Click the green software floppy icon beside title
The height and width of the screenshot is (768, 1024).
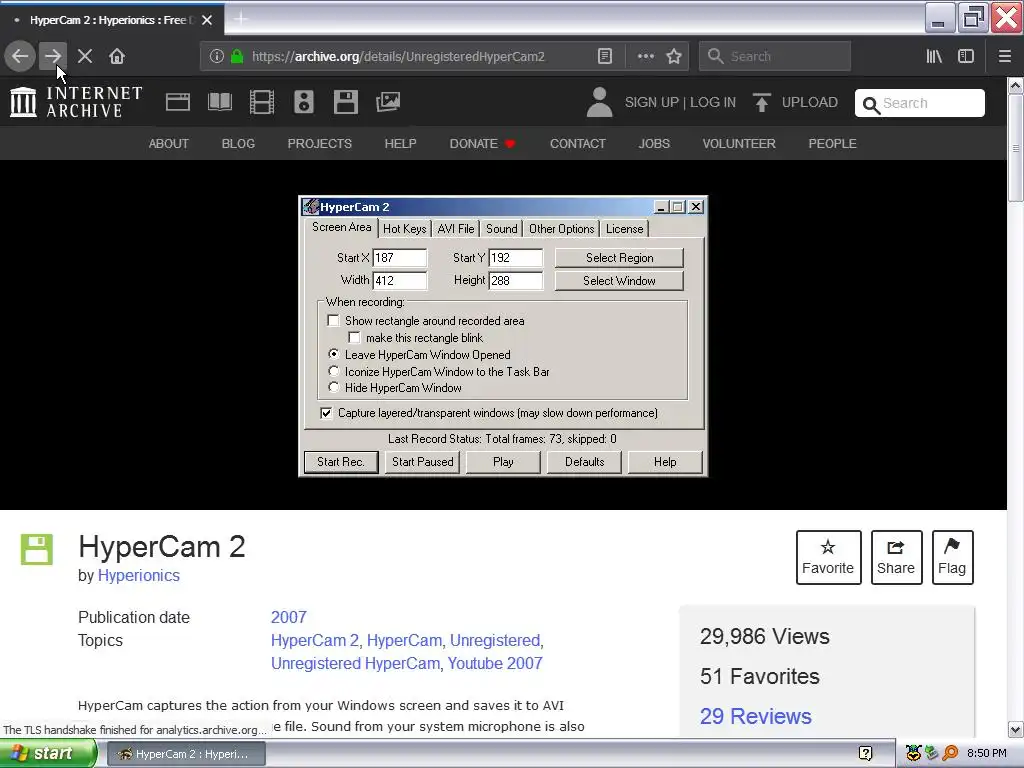pos(37,549)
